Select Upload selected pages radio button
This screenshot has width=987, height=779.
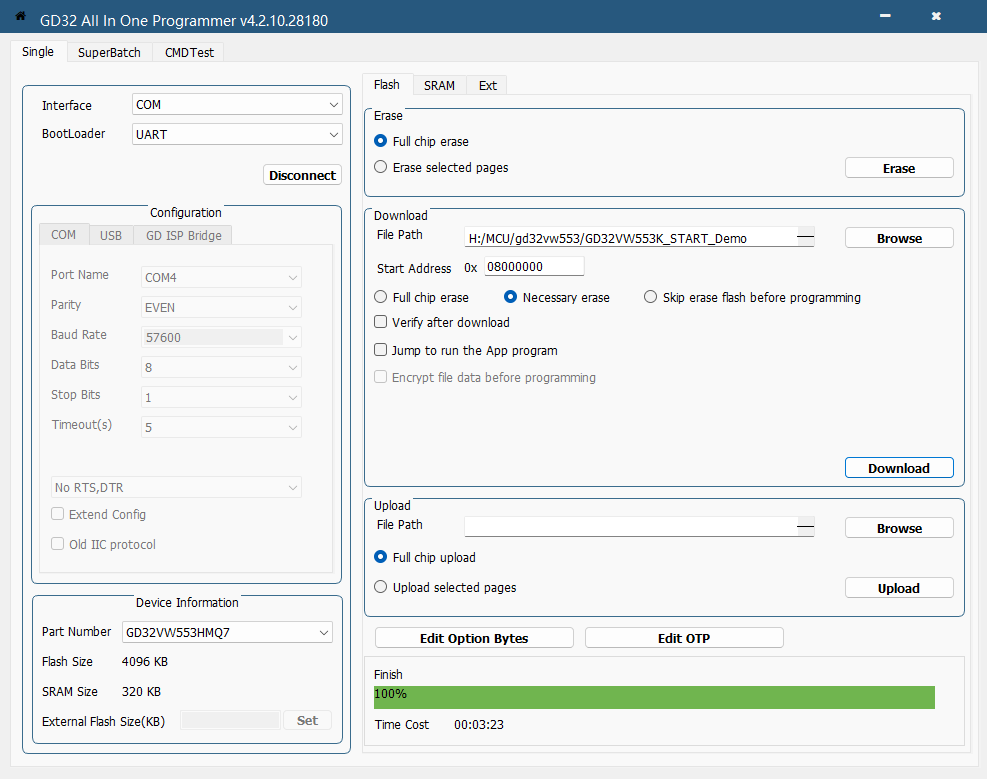click(x=380, y=587)
